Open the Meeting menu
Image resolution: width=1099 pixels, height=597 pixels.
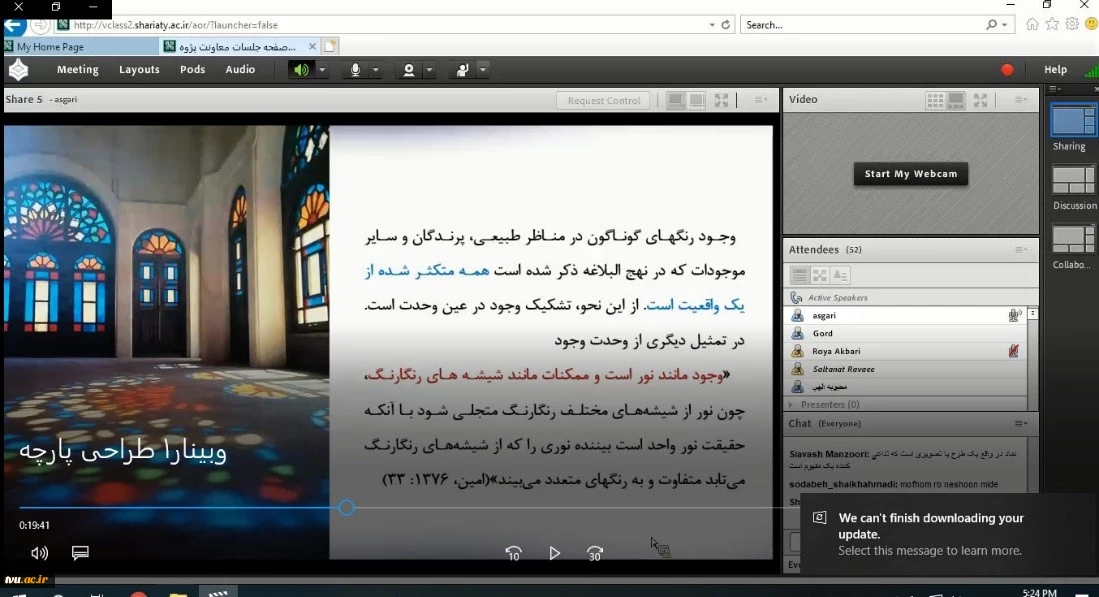[x=77, y=70]
